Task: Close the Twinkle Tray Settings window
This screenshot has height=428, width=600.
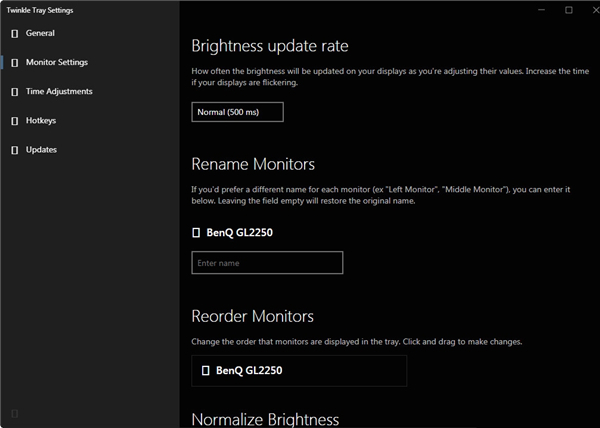Action: pos(590,10)
